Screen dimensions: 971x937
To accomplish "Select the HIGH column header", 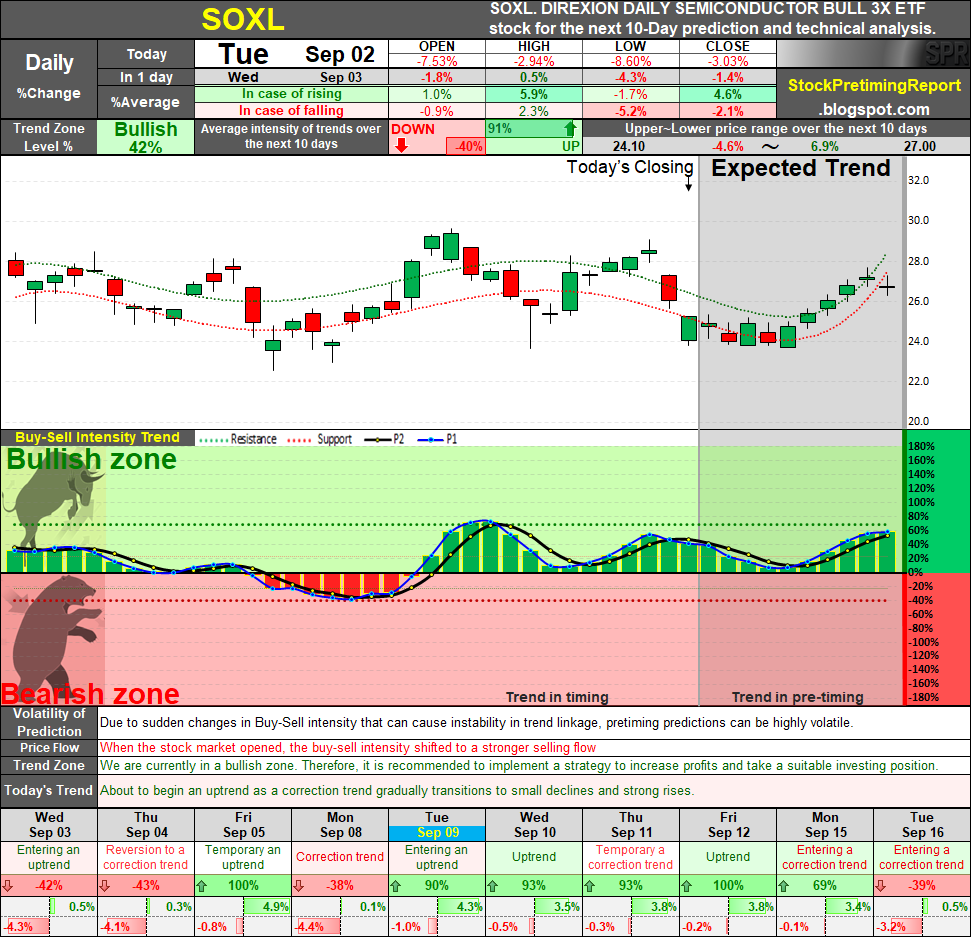I will click(534, 46).
